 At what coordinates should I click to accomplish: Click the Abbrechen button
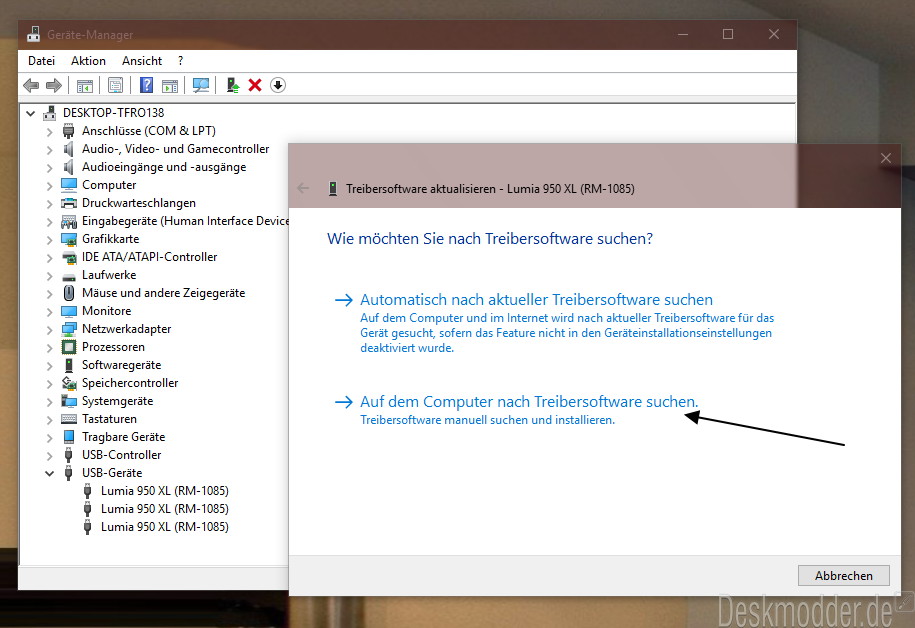coord(843,575)
